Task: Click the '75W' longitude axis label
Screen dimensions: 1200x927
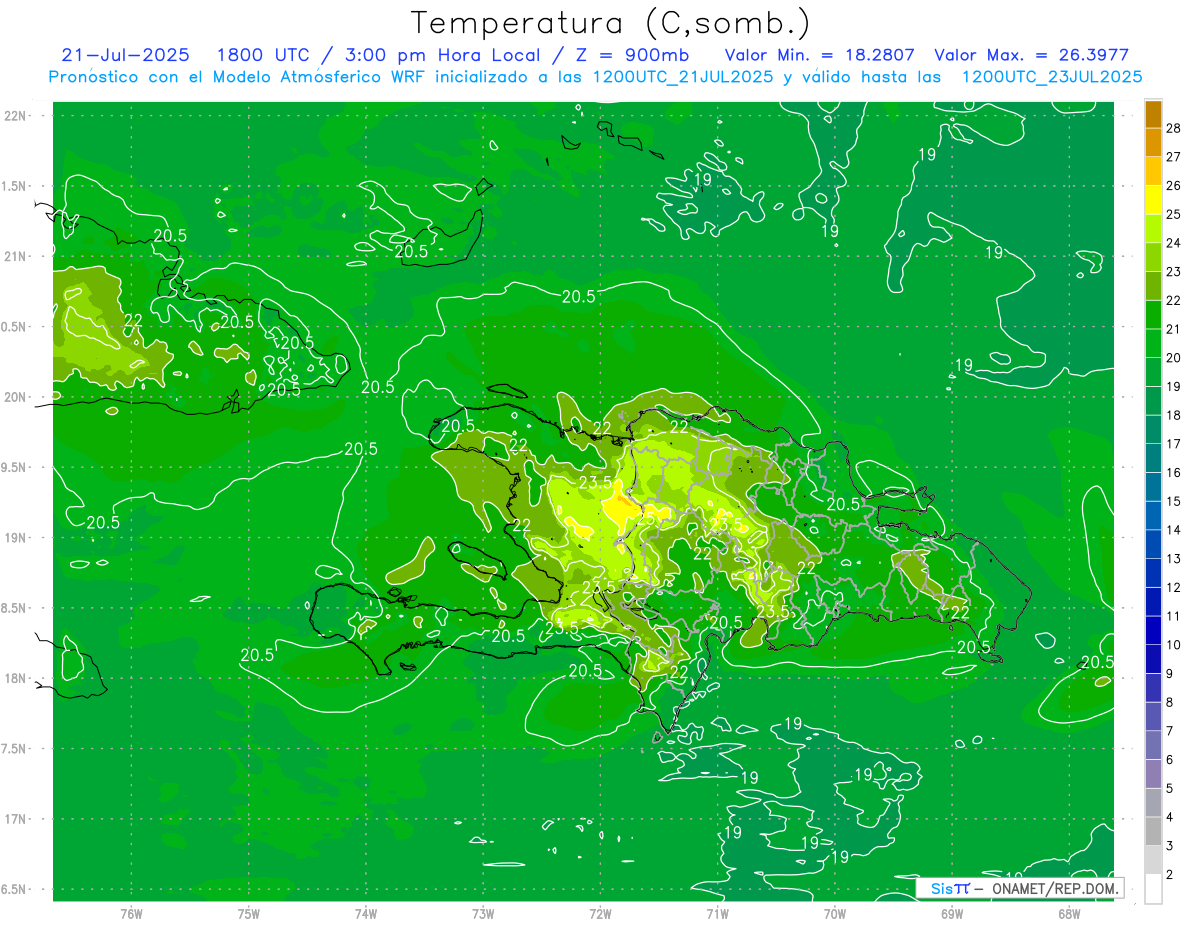Action: coord(249,914)
